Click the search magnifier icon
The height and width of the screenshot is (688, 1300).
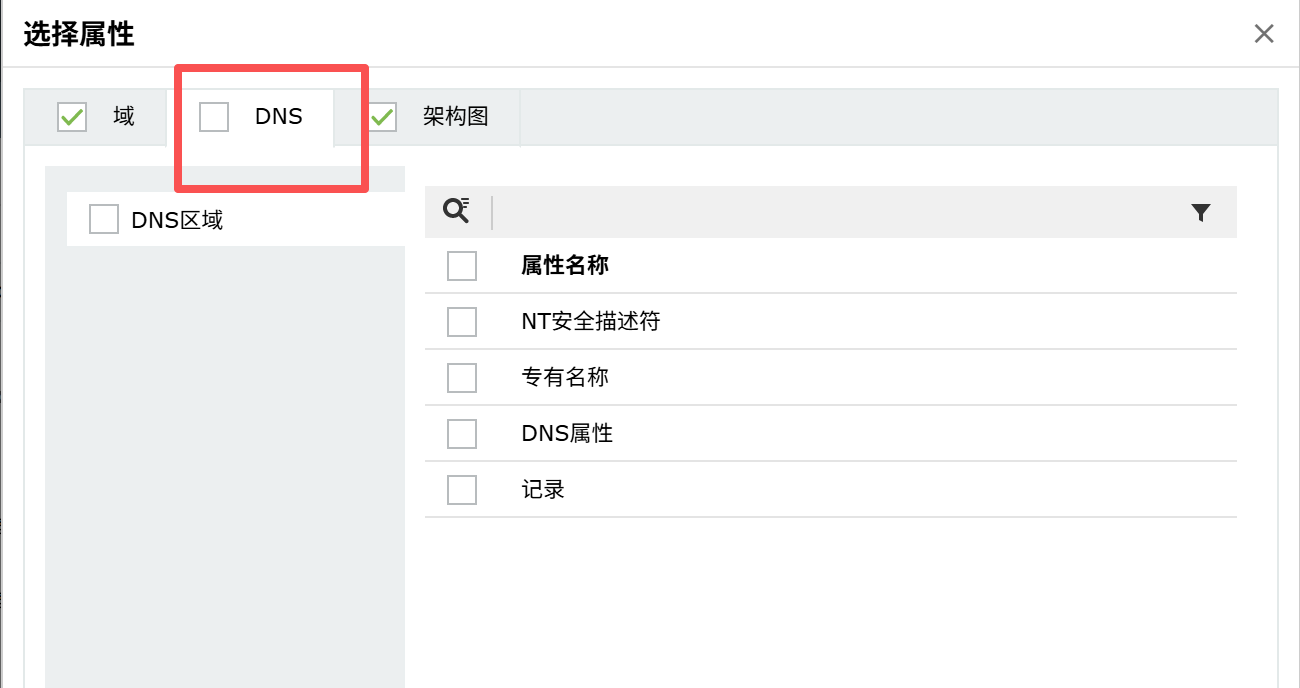(x=457, y=211)
